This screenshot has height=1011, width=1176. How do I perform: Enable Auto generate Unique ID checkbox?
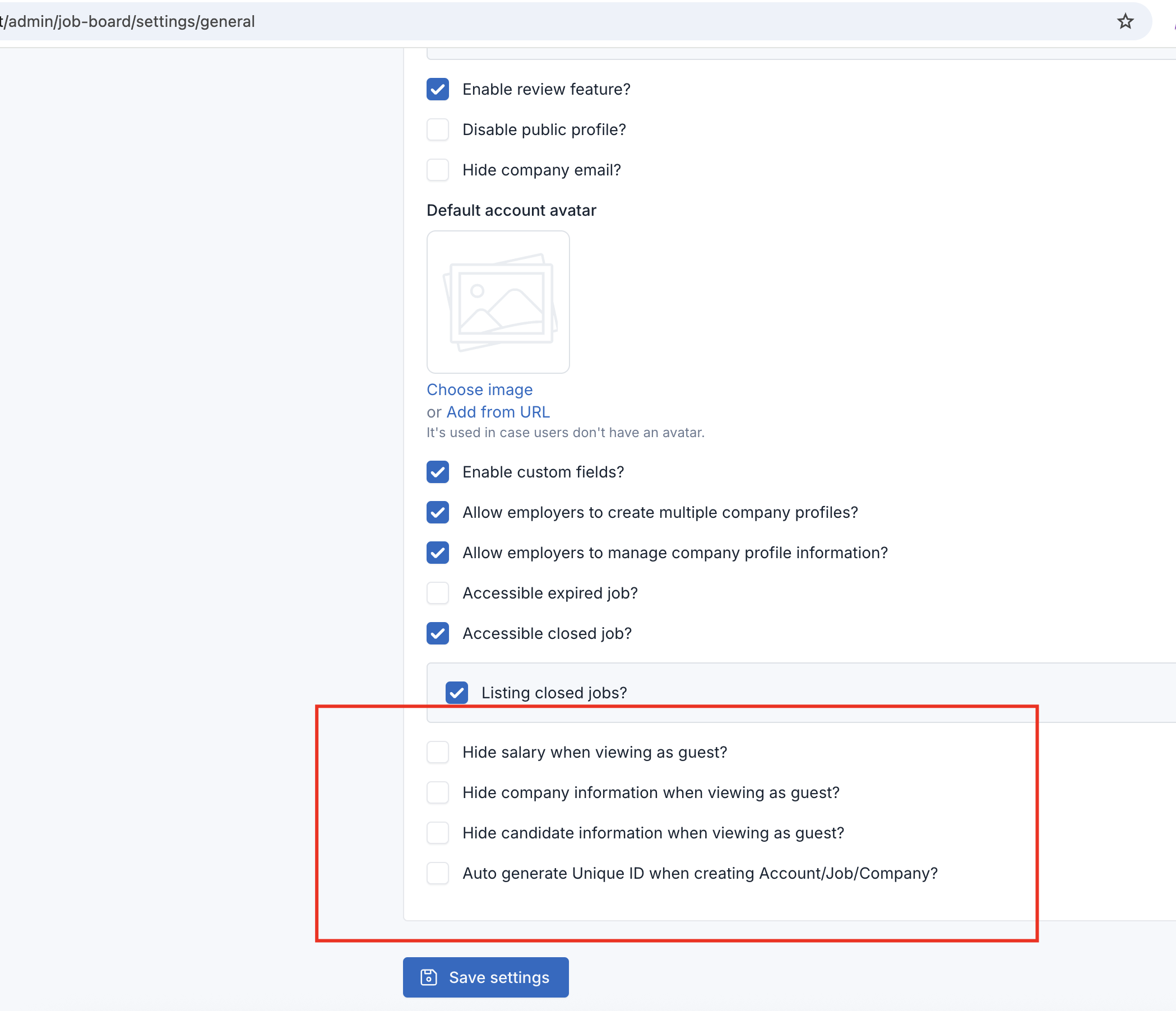click(438, 873)
